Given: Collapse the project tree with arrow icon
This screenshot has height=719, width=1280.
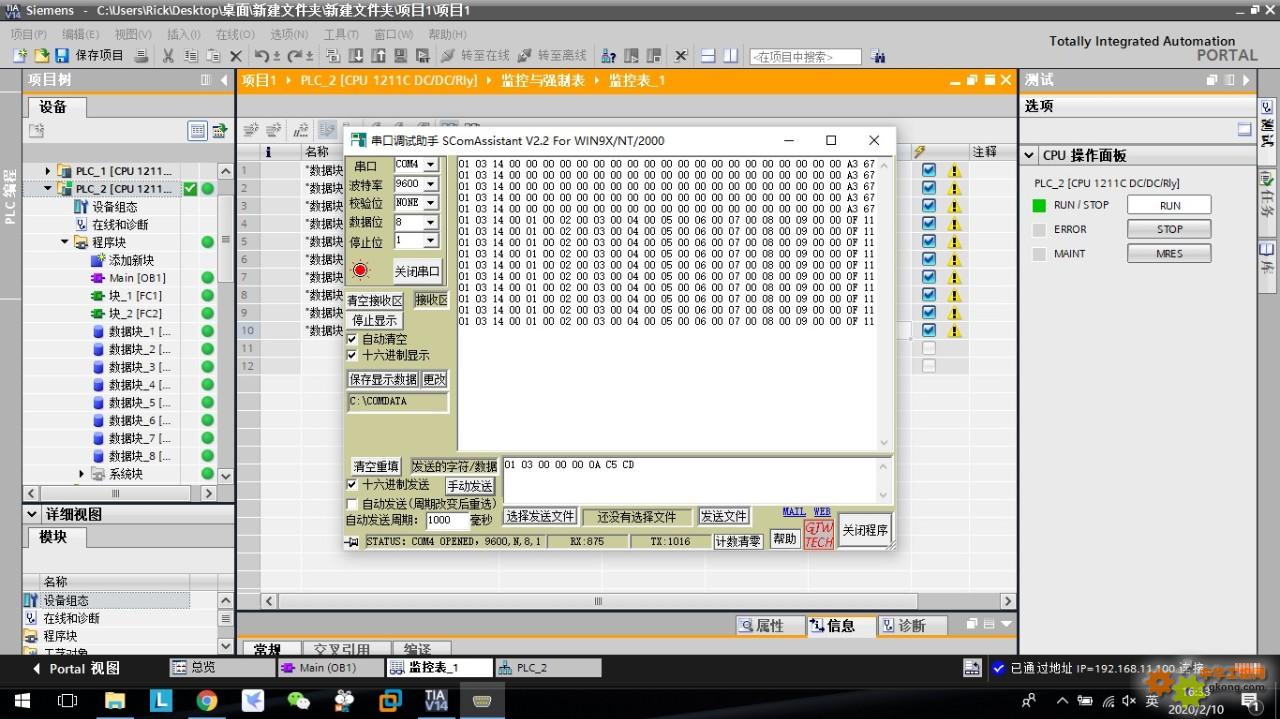Looking at the screenshot, I should coord(224,80).
